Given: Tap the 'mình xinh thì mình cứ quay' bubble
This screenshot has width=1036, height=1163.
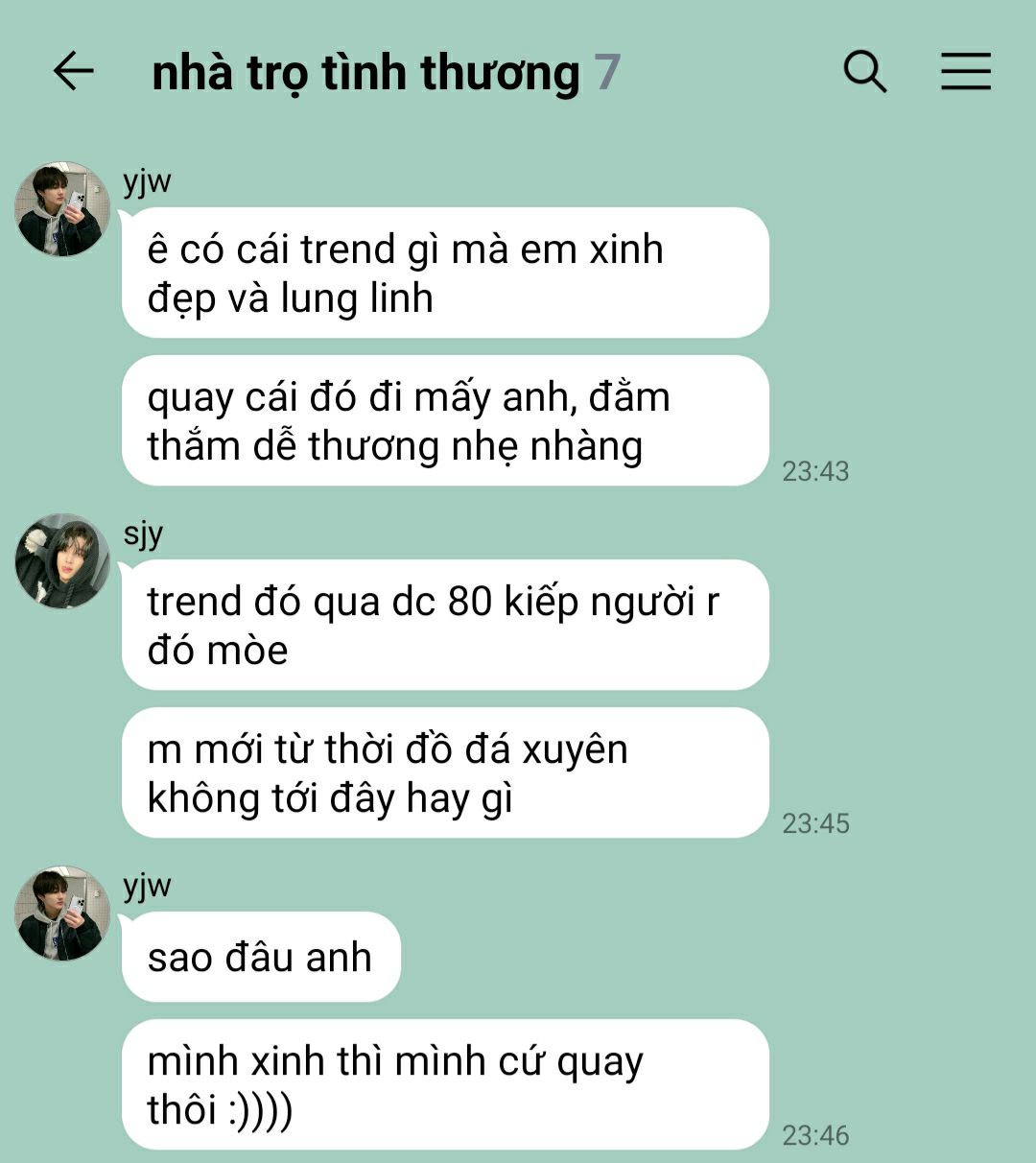Looking at the screenshot, I should 445,1084.
